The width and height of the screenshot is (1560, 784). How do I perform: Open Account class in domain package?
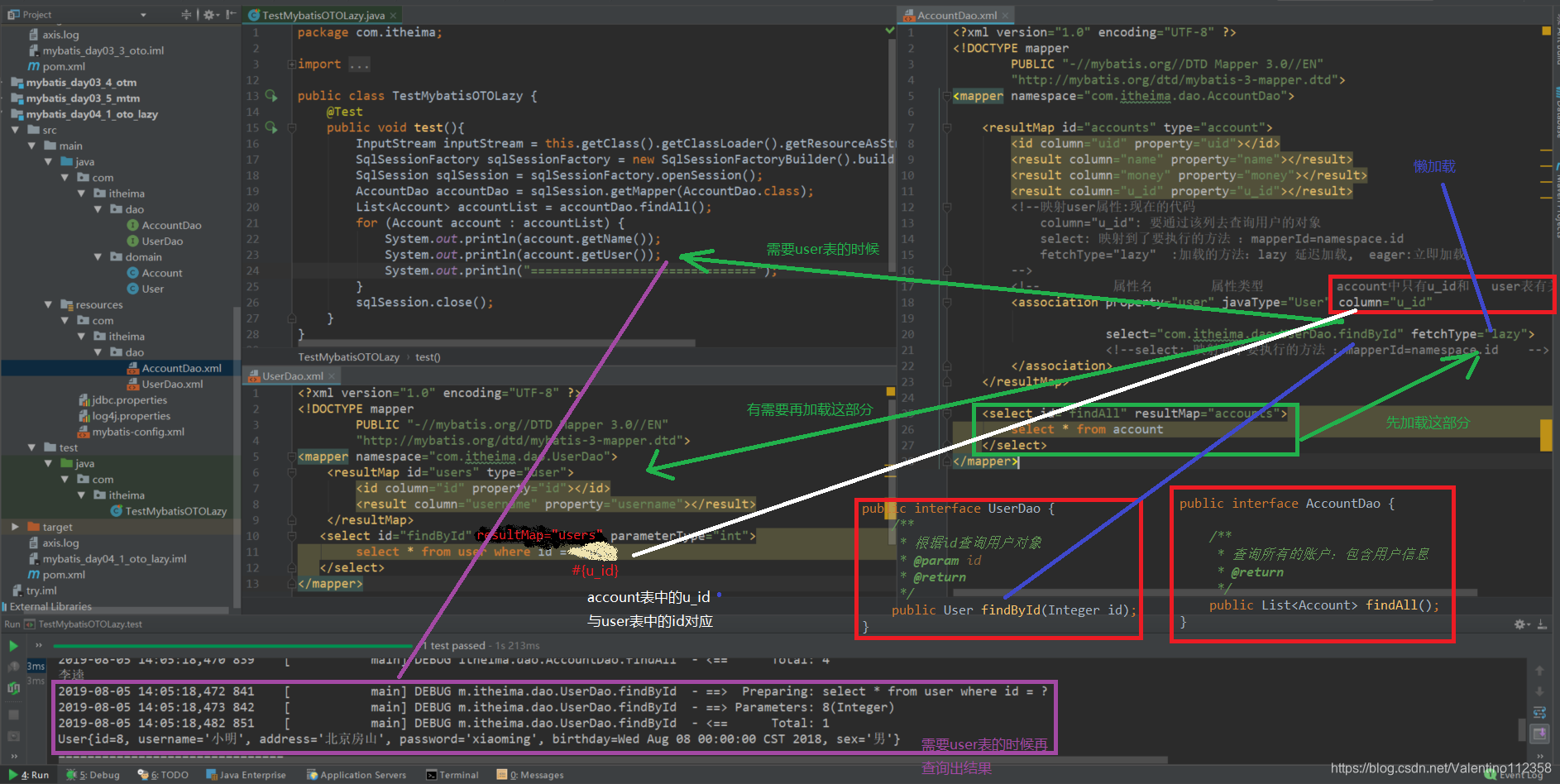pyautogui.click(x=155, y=273)
